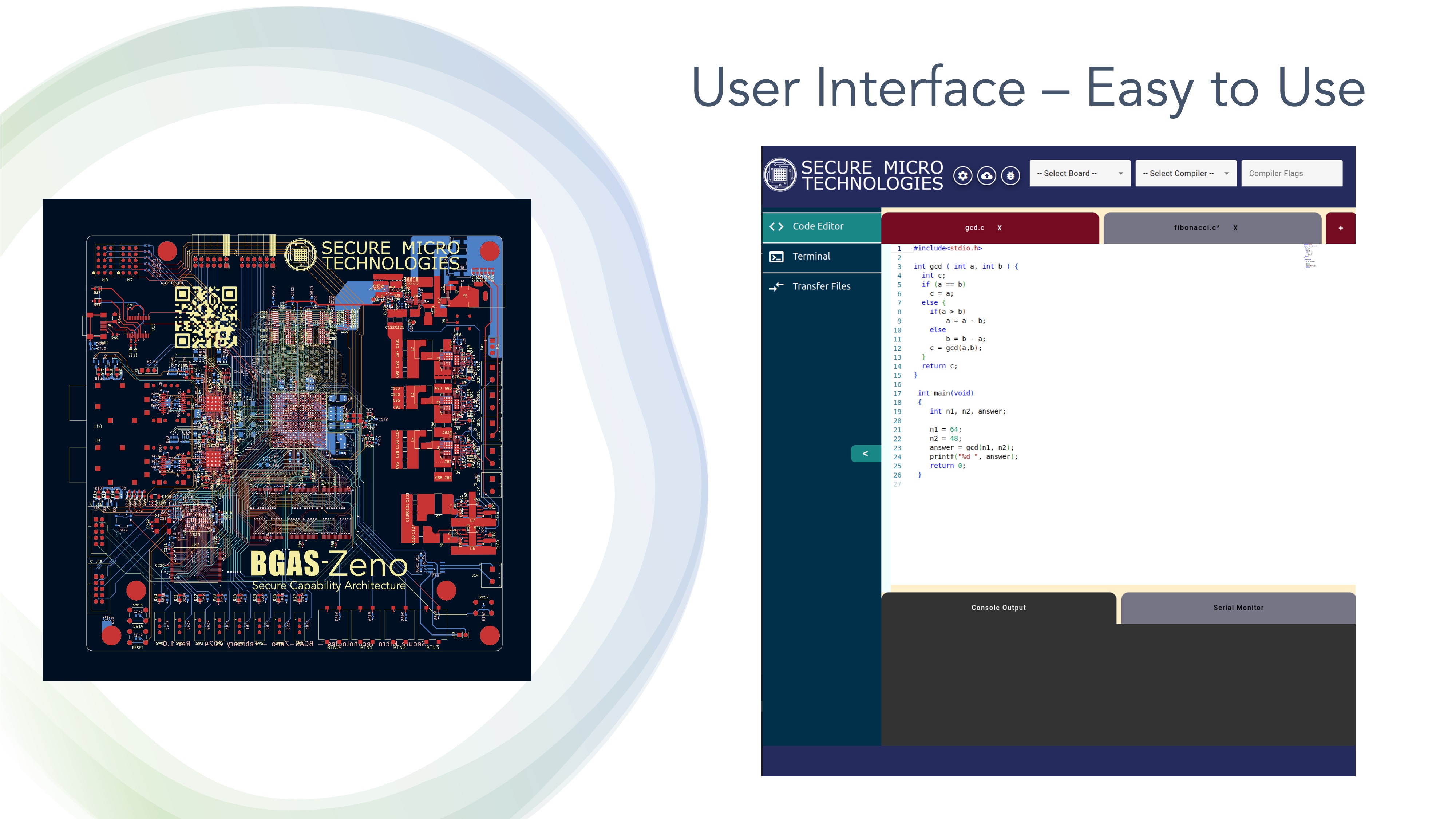Add a new file tab with plus button
Screen dimensions: 1456x819
[x=1341, y=228]
